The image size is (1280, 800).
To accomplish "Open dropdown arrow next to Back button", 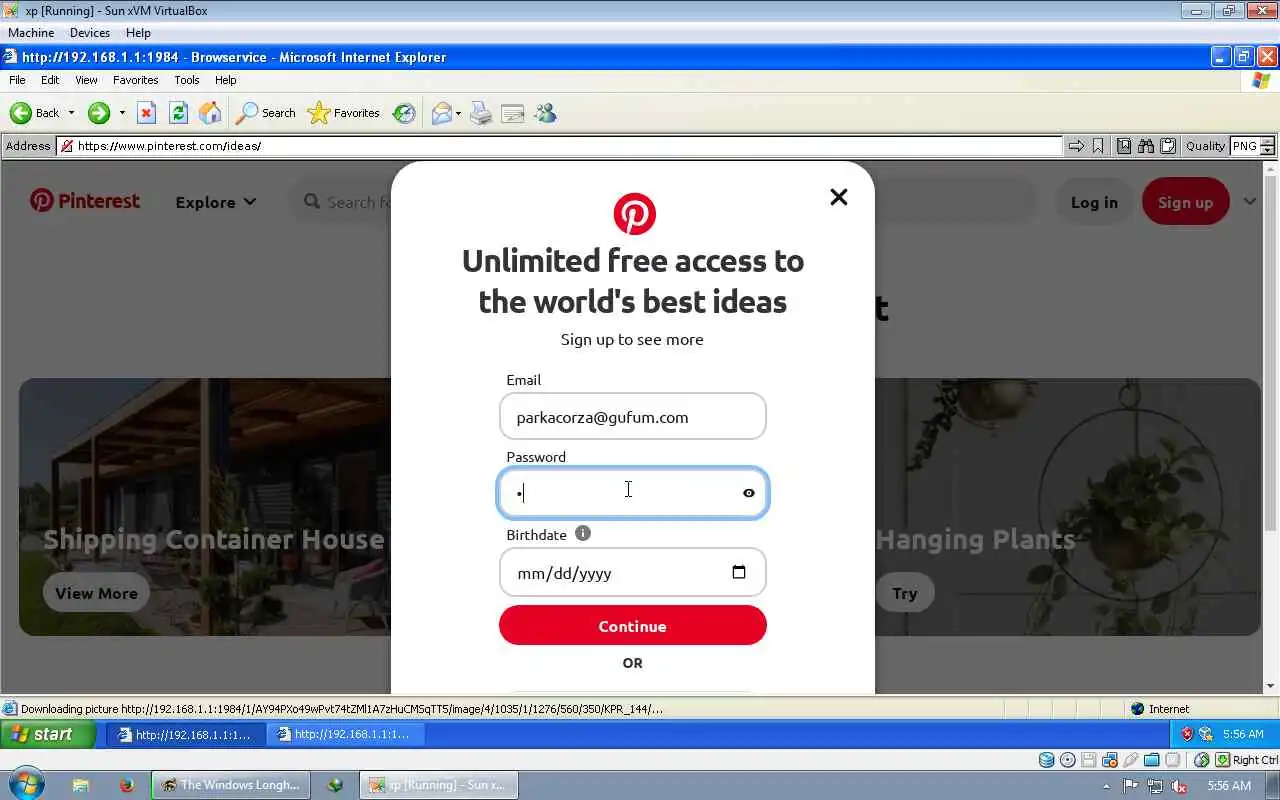I will pyautogui.click(x=71, y=113).
